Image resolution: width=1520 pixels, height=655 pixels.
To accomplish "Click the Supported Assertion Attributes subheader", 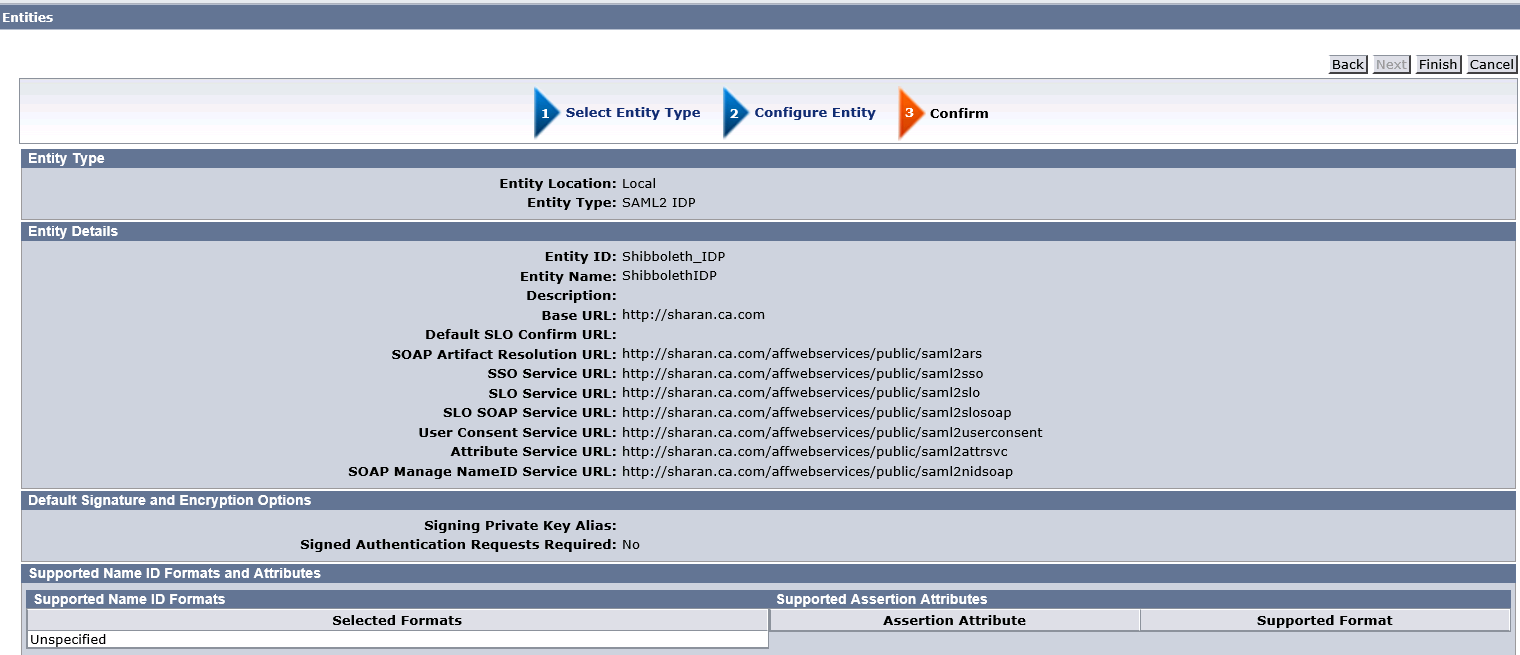I will pyautogui.click(x=881, y=599).
